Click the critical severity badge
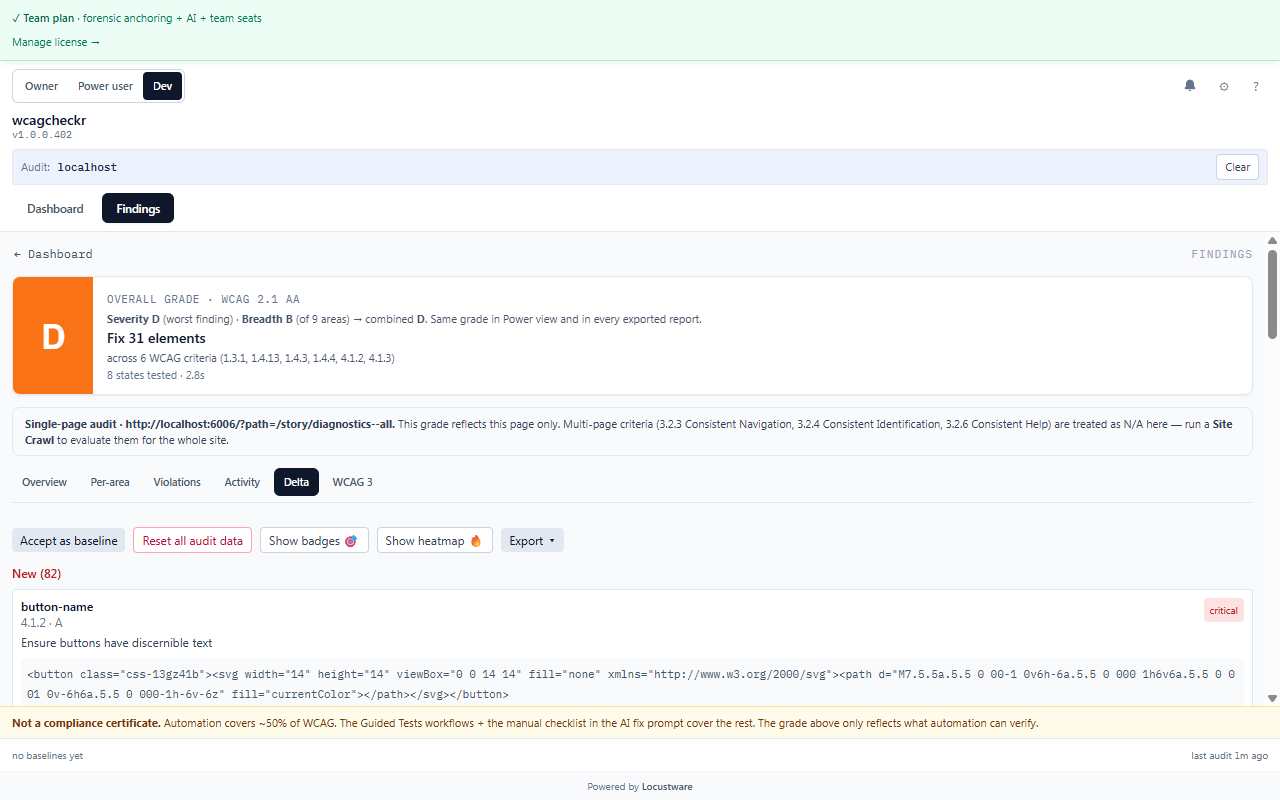The image size is (1280, 800). tap(1224, 610)
